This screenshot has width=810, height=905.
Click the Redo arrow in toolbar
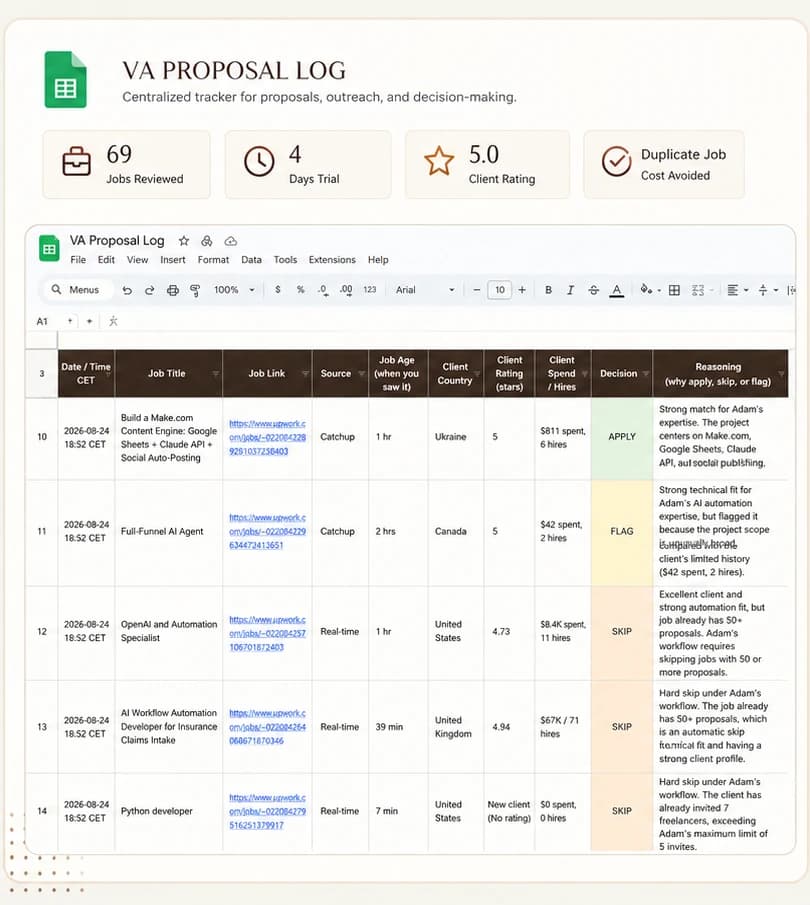pos(150,290)
